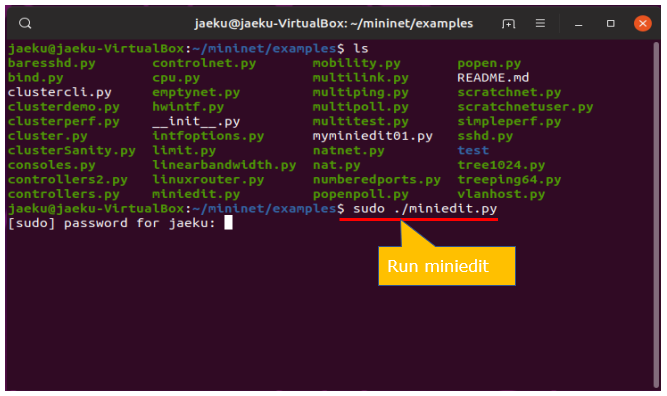
Task: Click the hwintf.py file name
Action: [x=188, y=107]
